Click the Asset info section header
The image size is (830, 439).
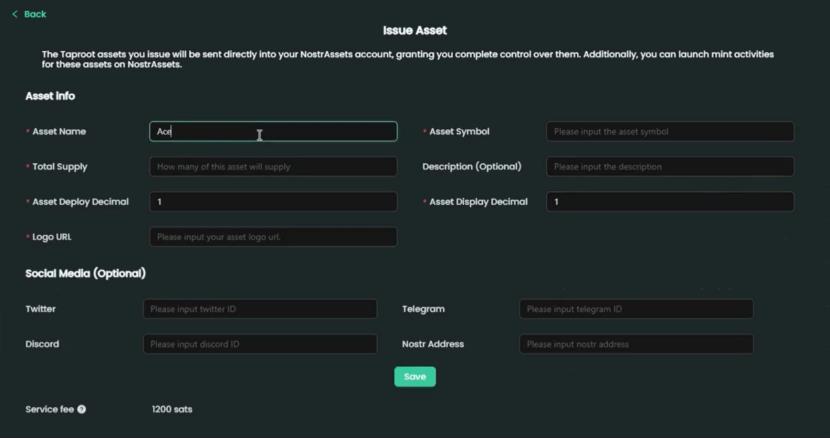(x=50, y=96)
